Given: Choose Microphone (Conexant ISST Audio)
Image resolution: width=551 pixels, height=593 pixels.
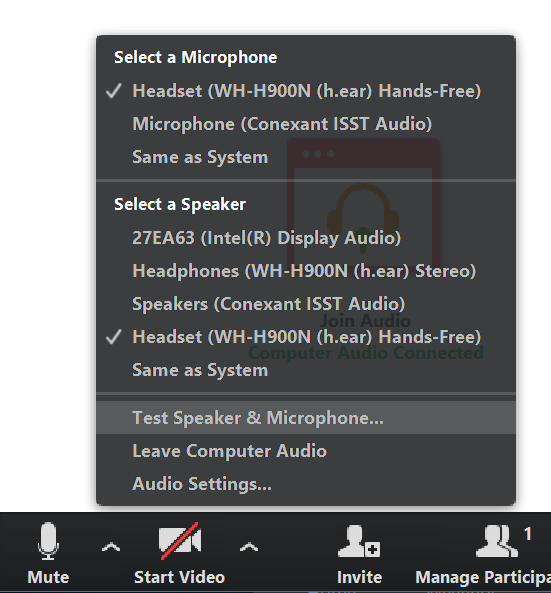Looking at the screenshot, I should click(306, 124).
